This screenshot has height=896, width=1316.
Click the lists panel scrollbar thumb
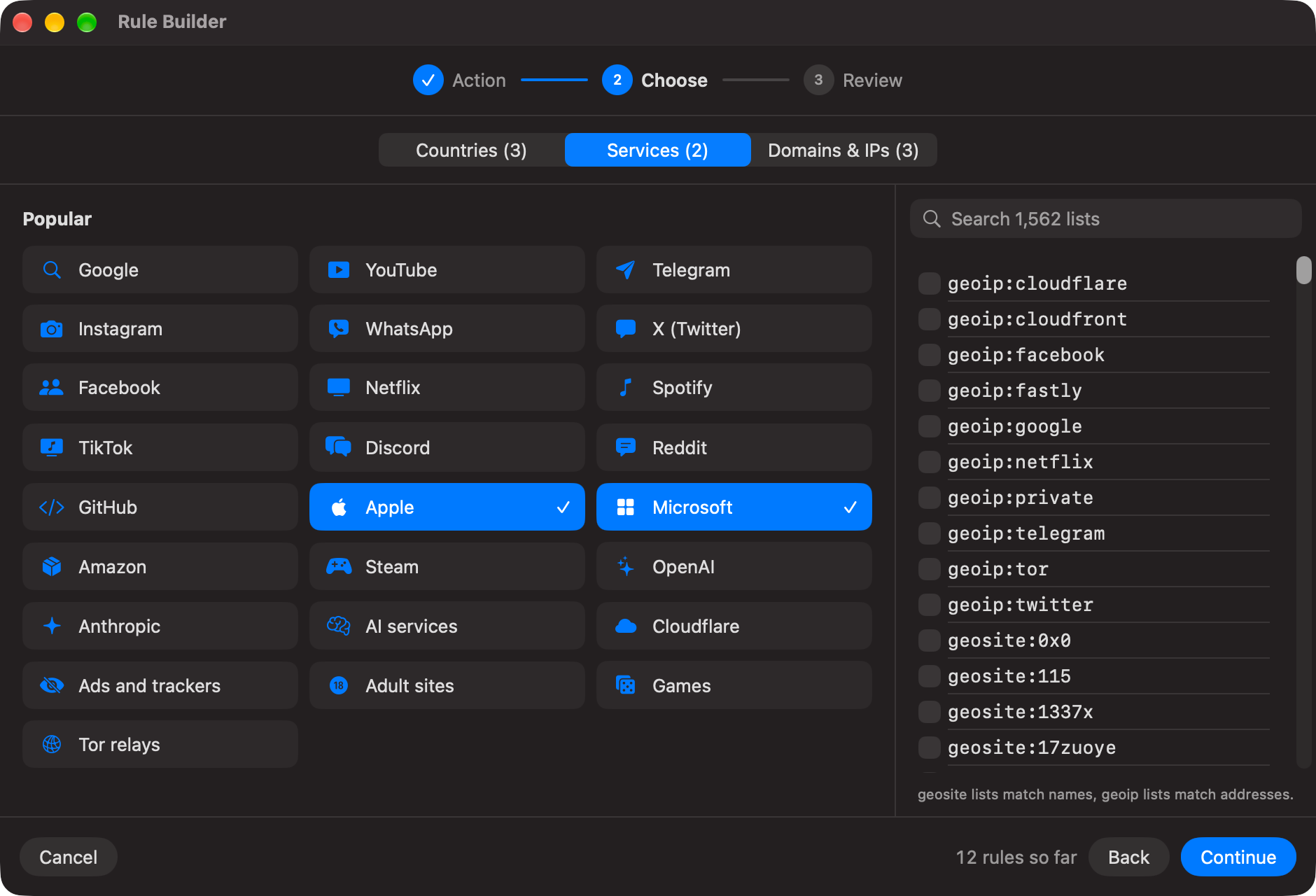point(1303,270)
